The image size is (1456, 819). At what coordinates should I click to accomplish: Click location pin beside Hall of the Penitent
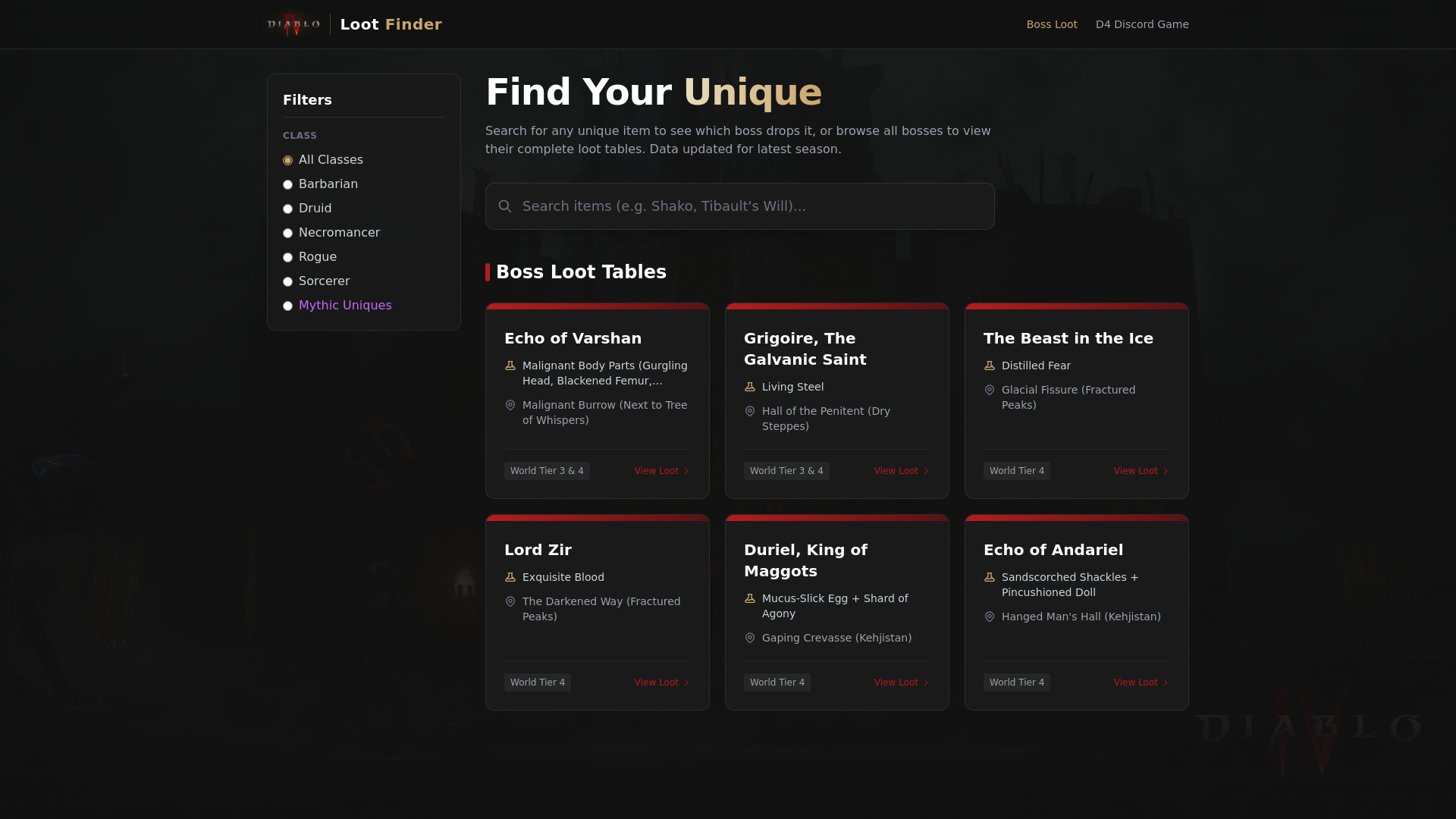point(750,411)
